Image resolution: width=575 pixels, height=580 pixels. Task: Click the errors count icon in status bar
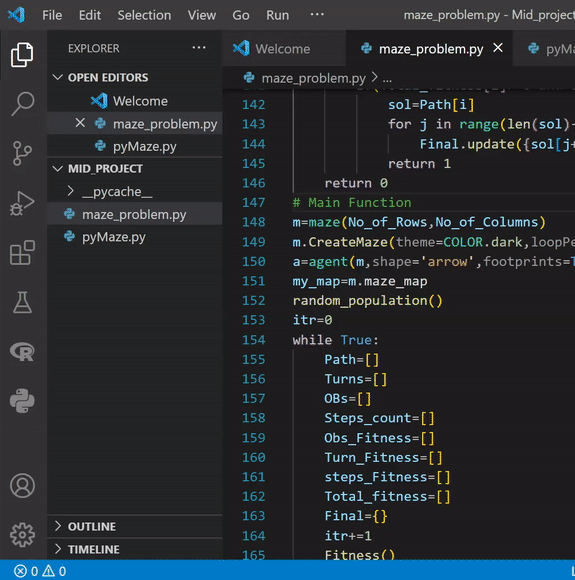(20, 571)
